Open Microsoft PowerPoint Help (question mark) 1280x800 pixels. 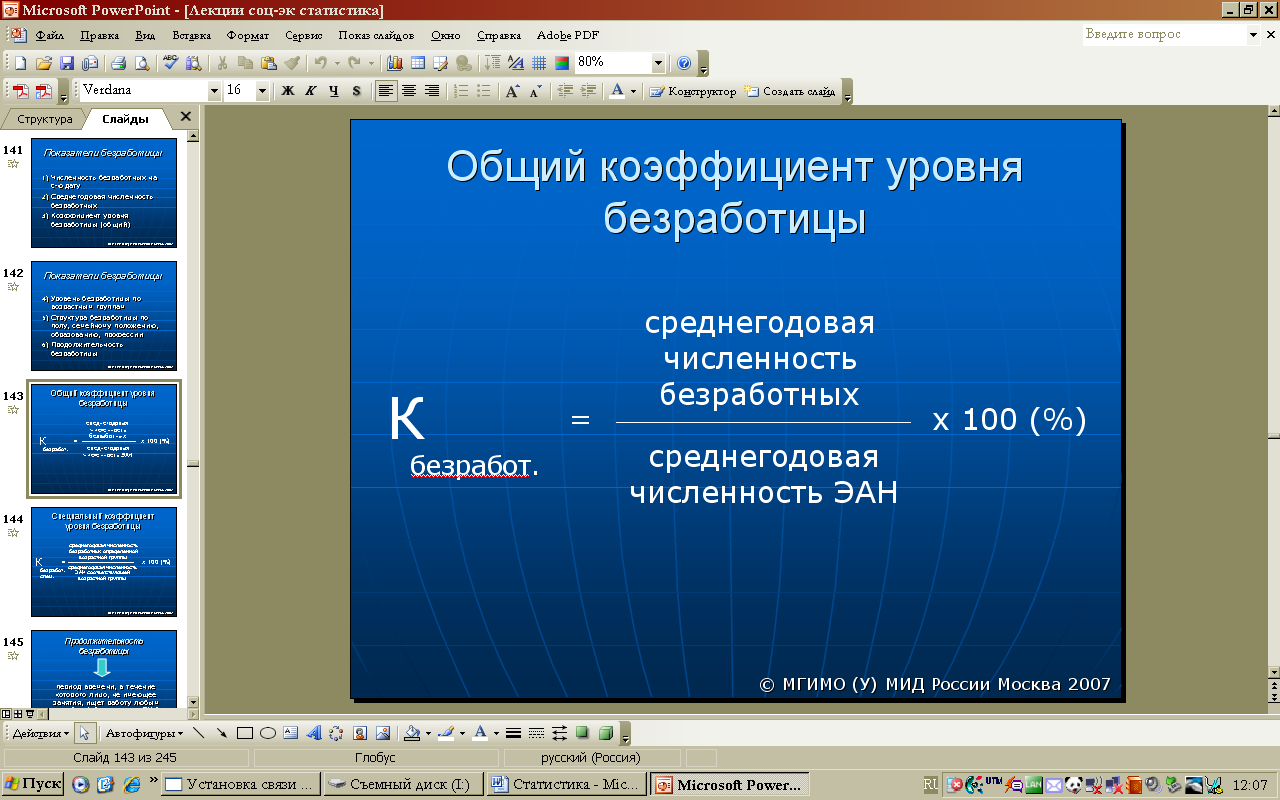coord(684,62)
